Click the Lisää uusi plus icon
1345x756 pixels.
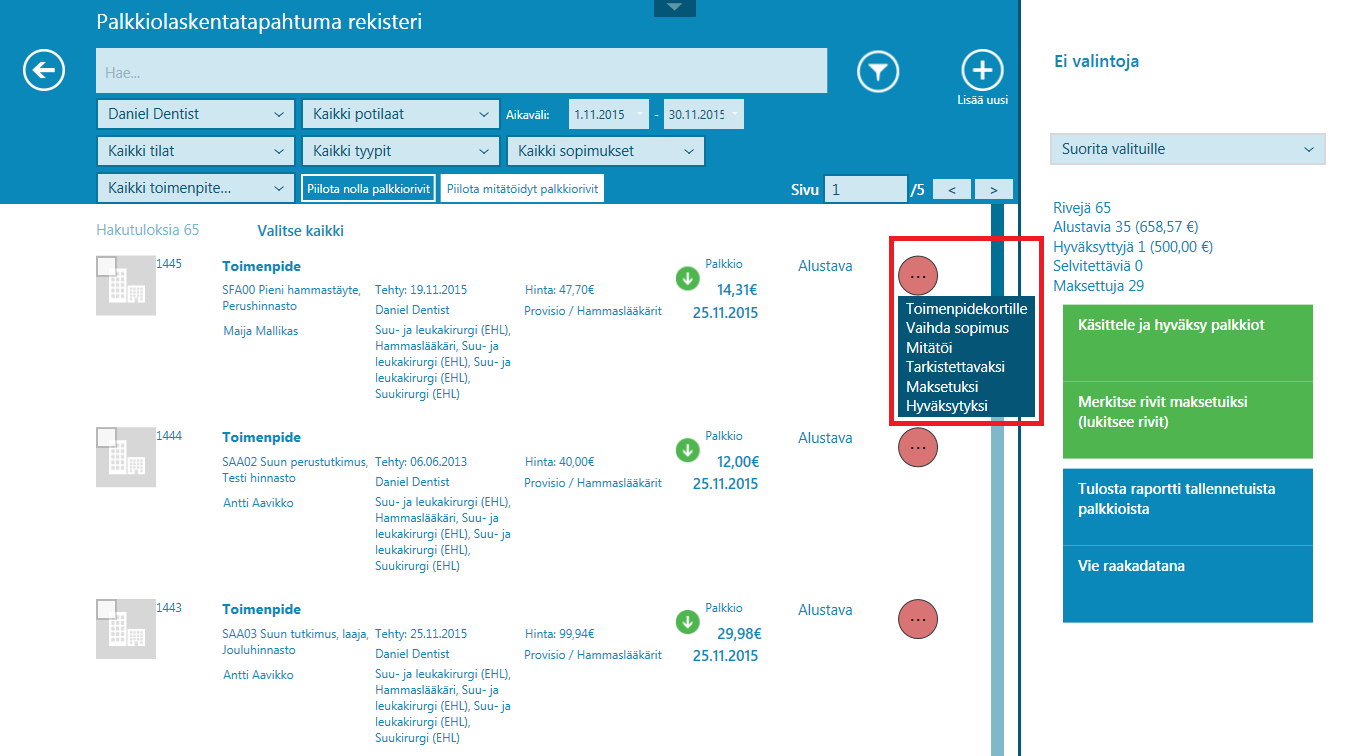click(982, 71)
